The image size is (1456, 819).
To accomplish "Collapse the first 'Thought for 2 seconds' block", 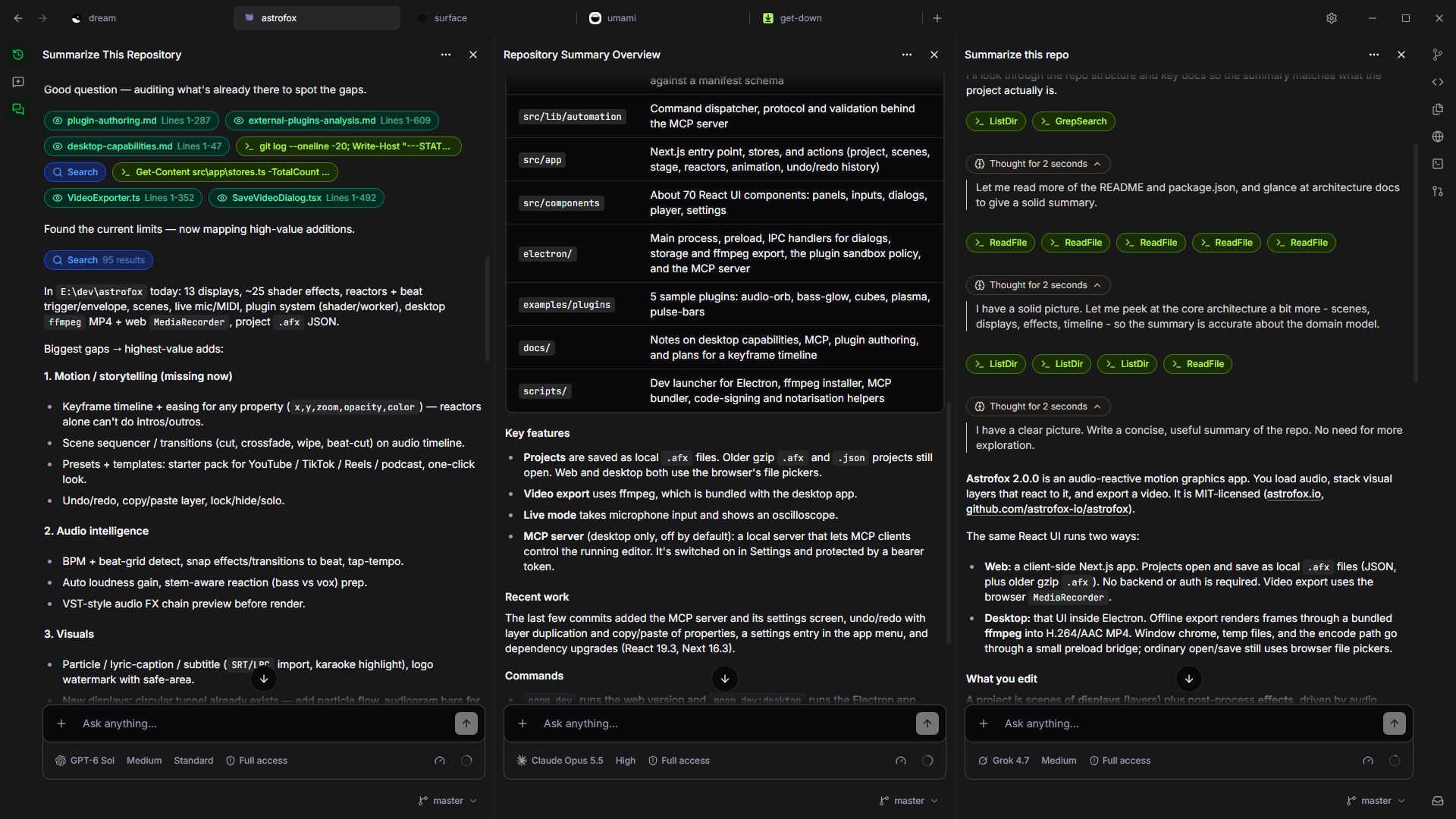I will tap(1038, 164).
